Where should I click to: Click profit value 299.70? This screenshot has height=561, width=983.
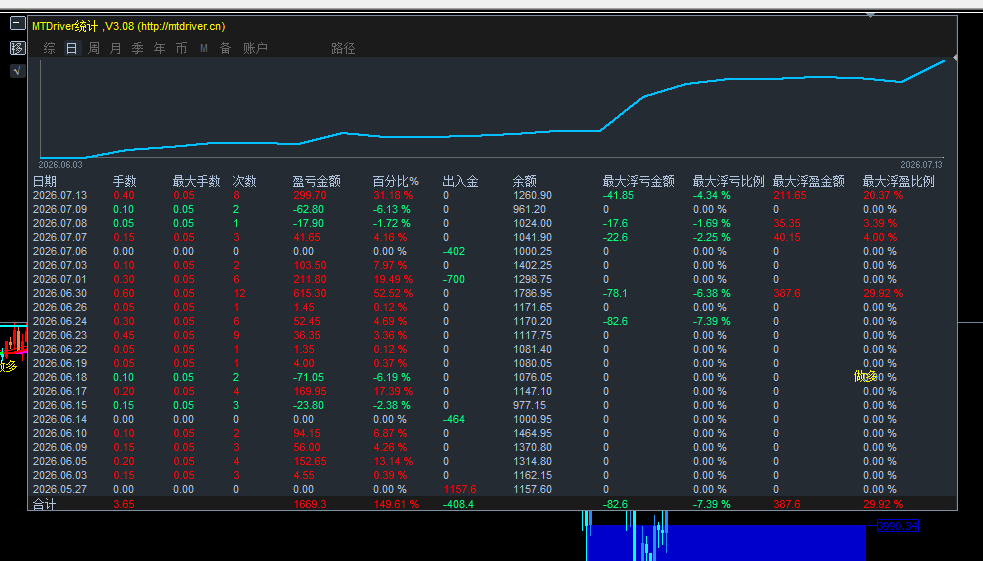(310, 196)
